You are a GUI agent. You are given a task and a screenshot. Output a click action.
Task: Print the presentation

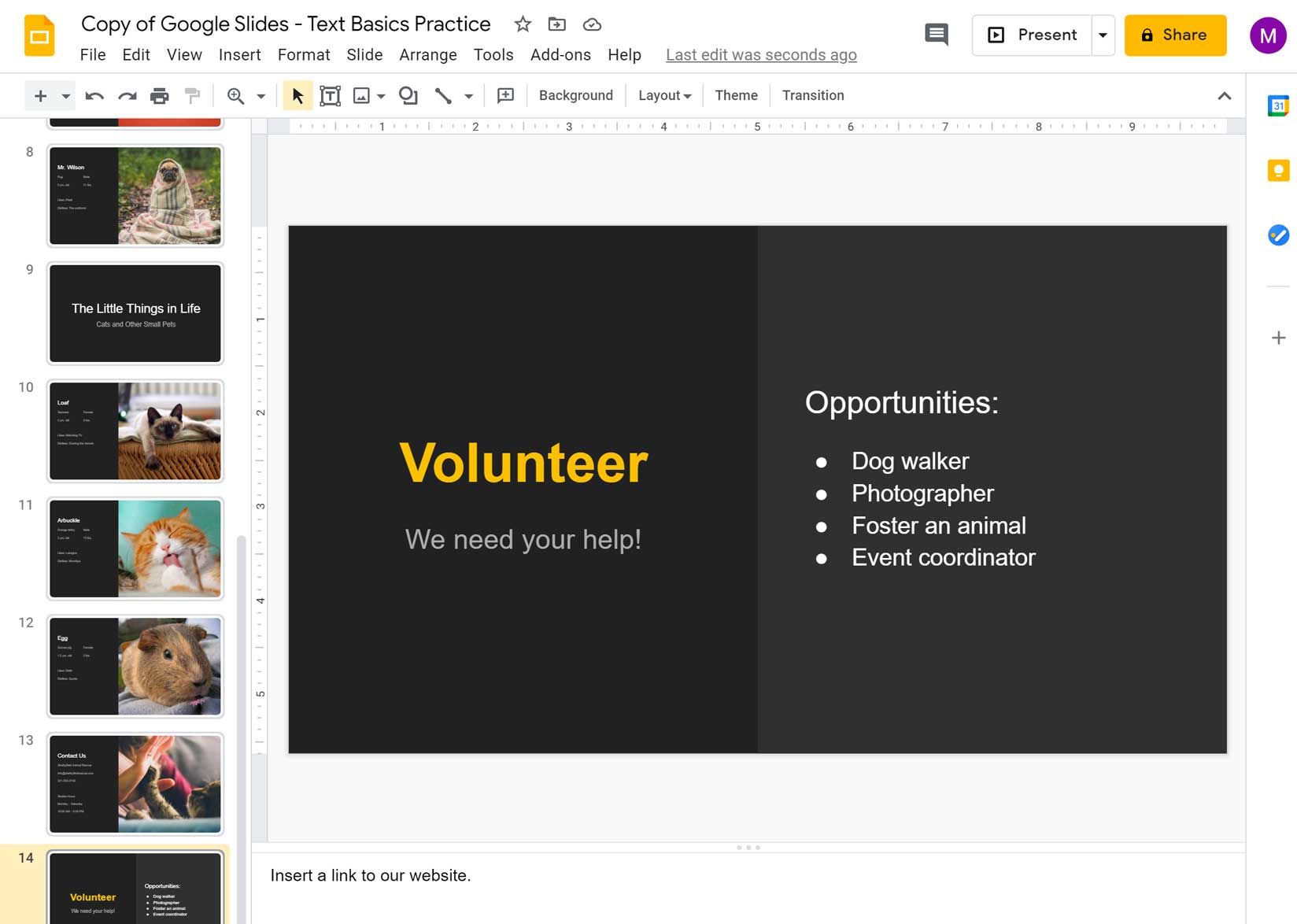[160, 94]
